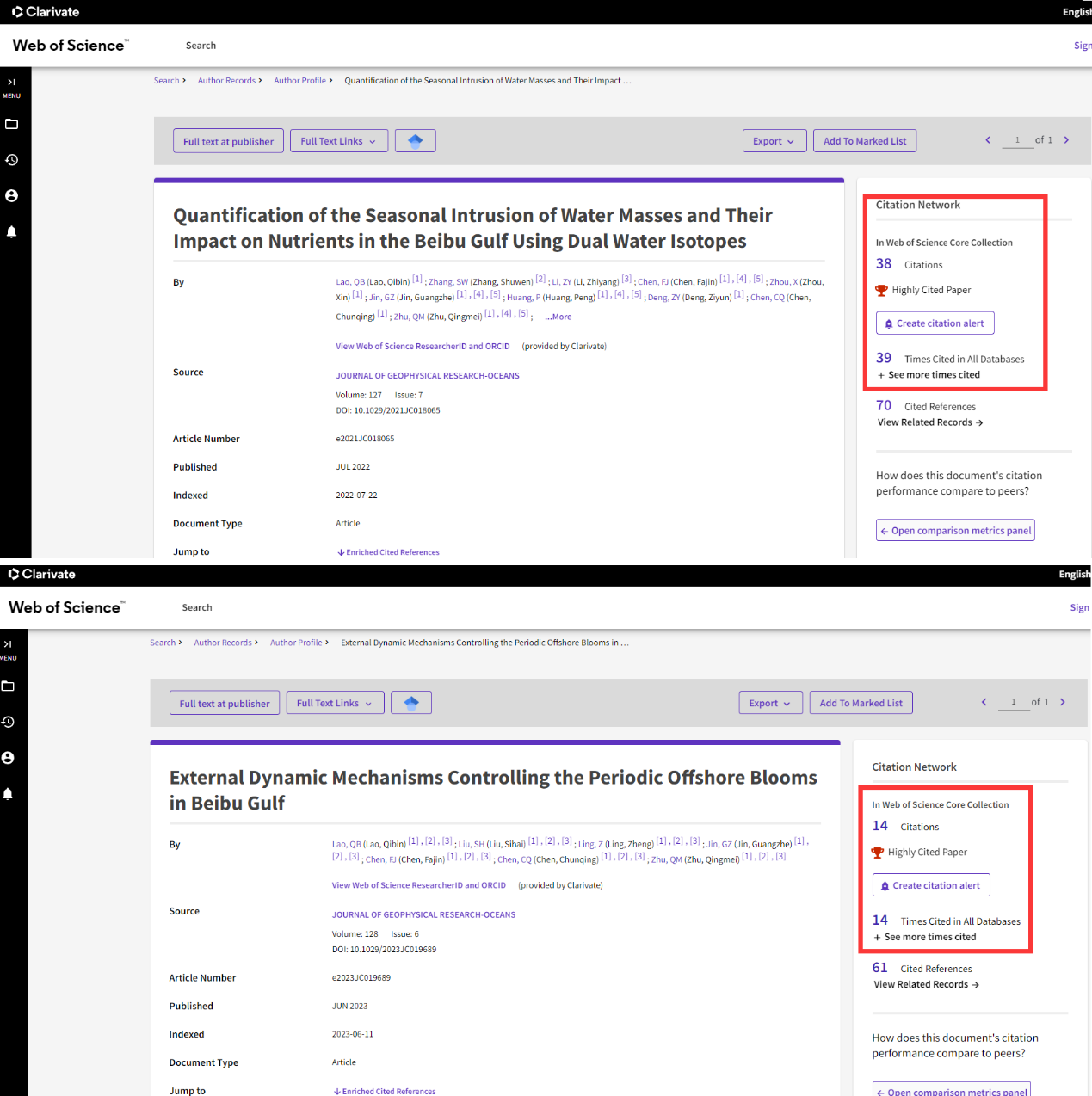Open the notification bell in the lower sidebar
Screen dimensions: 1092x1096
pos(8,794)
